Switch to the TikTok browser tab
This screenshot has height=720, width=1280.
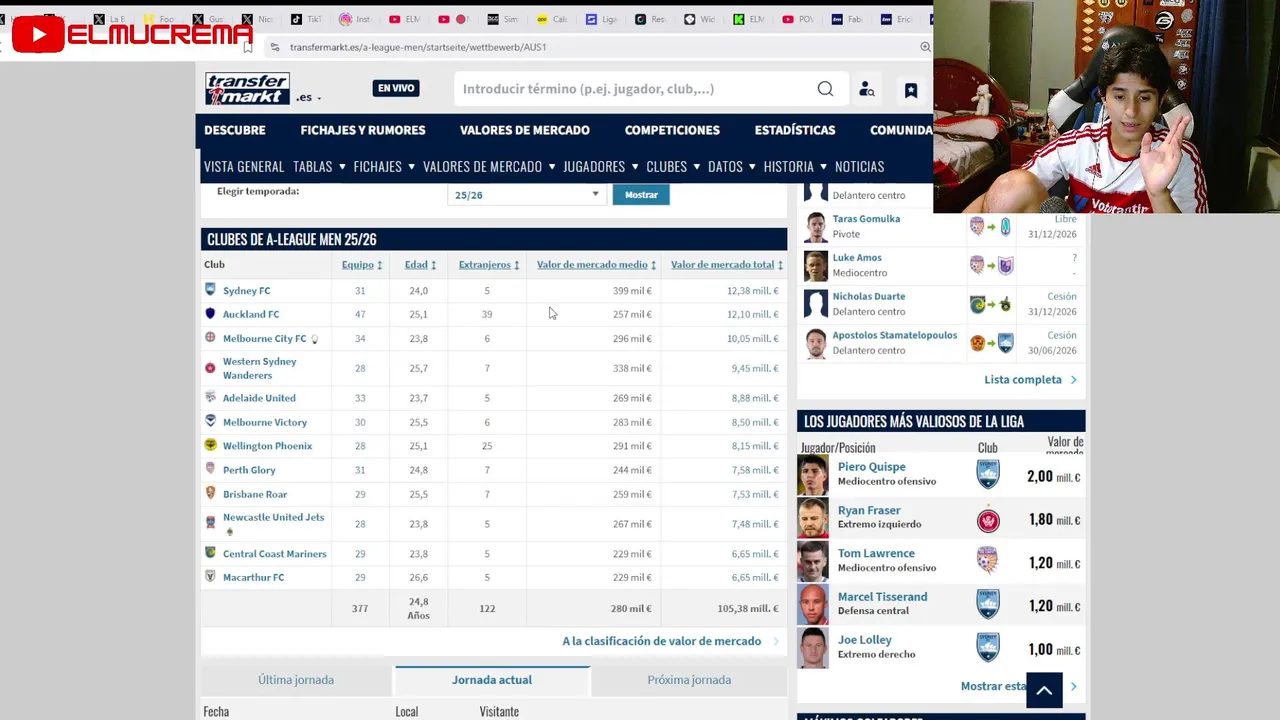[x=306, y=19]
